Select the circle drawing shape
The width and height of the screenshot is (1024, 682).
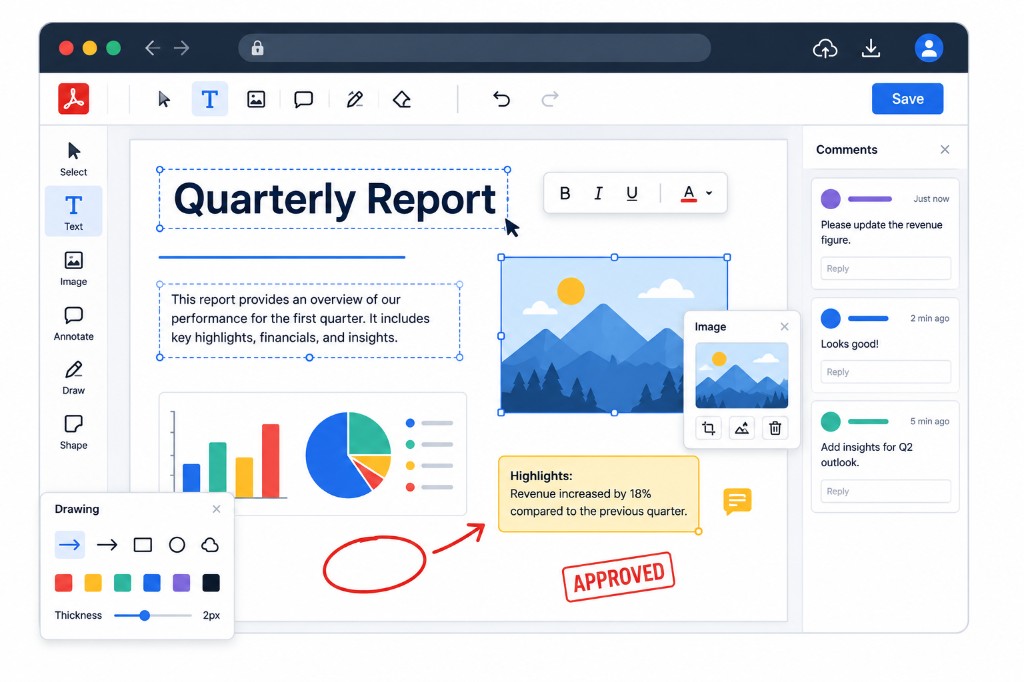point(177,545)
